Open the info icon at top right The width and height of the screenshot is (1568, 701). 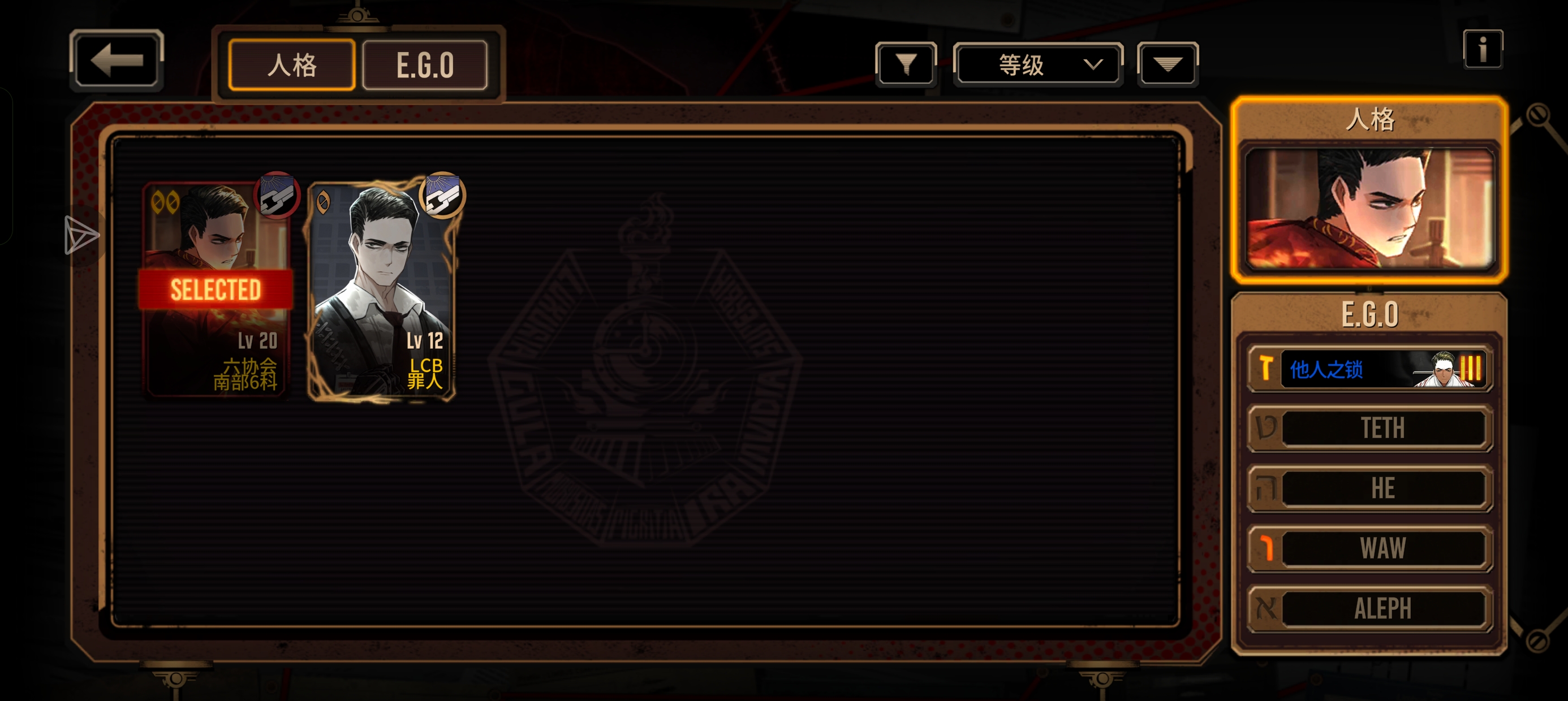click(1482, 49)
